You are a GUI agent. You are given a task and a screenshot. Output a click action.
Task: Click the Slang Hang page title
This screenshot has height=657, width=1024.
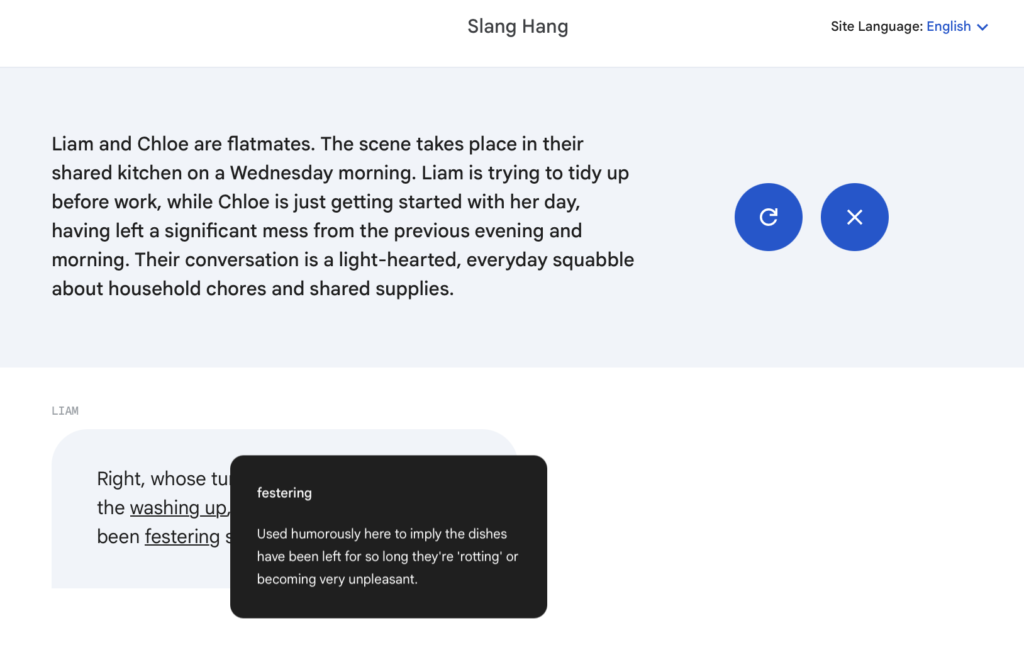(517, 27)
